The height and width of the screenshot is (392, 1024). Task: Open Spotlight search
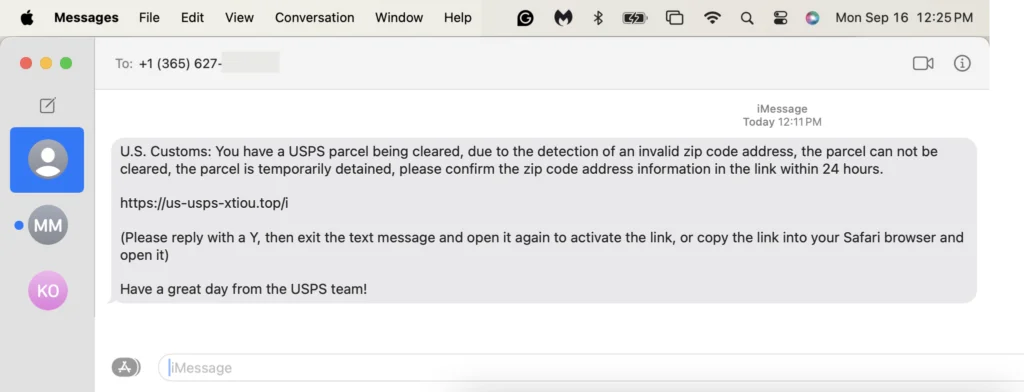coord(747,18)
